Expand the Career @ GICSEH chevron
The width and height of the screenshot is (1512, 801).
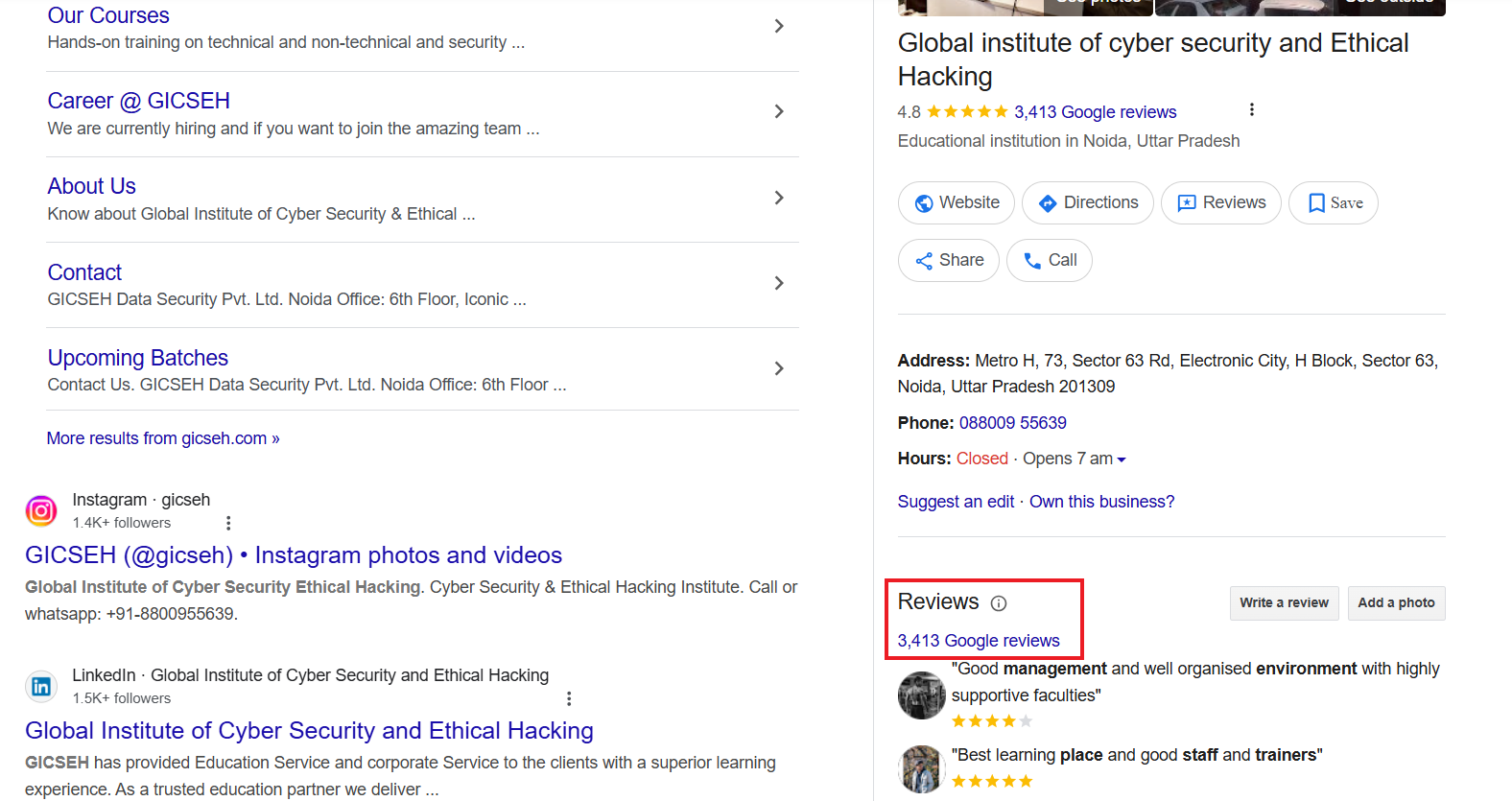point(779,111)
